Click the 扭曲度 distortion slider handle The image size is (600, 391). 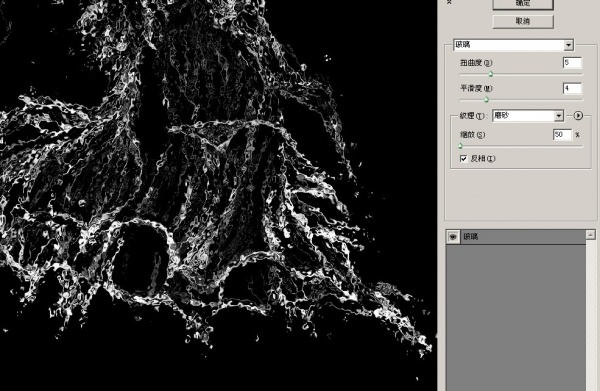(491, 74)
